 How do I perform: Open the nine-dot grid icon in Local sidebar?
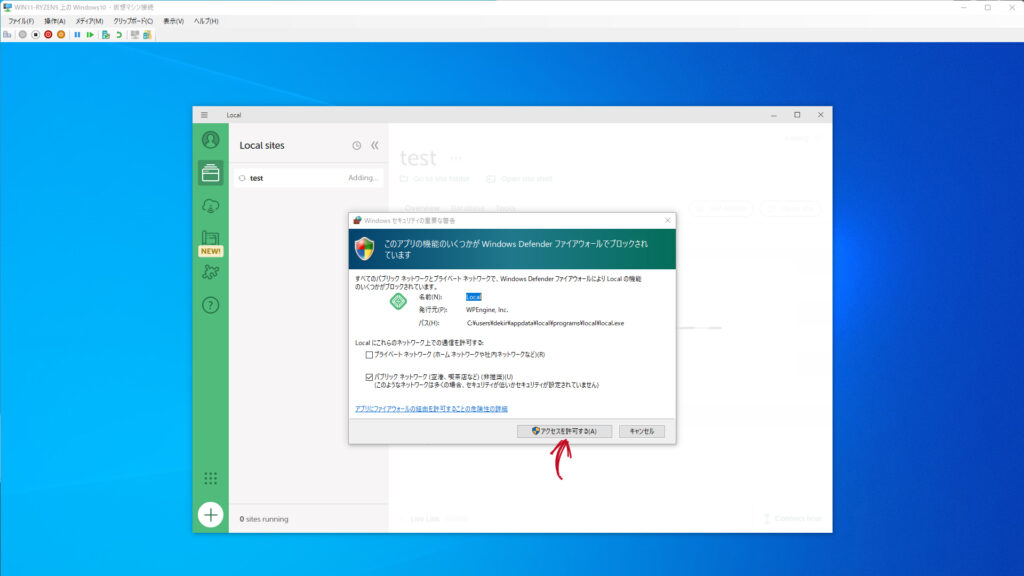pyautogui.click(x=210, y=479)
